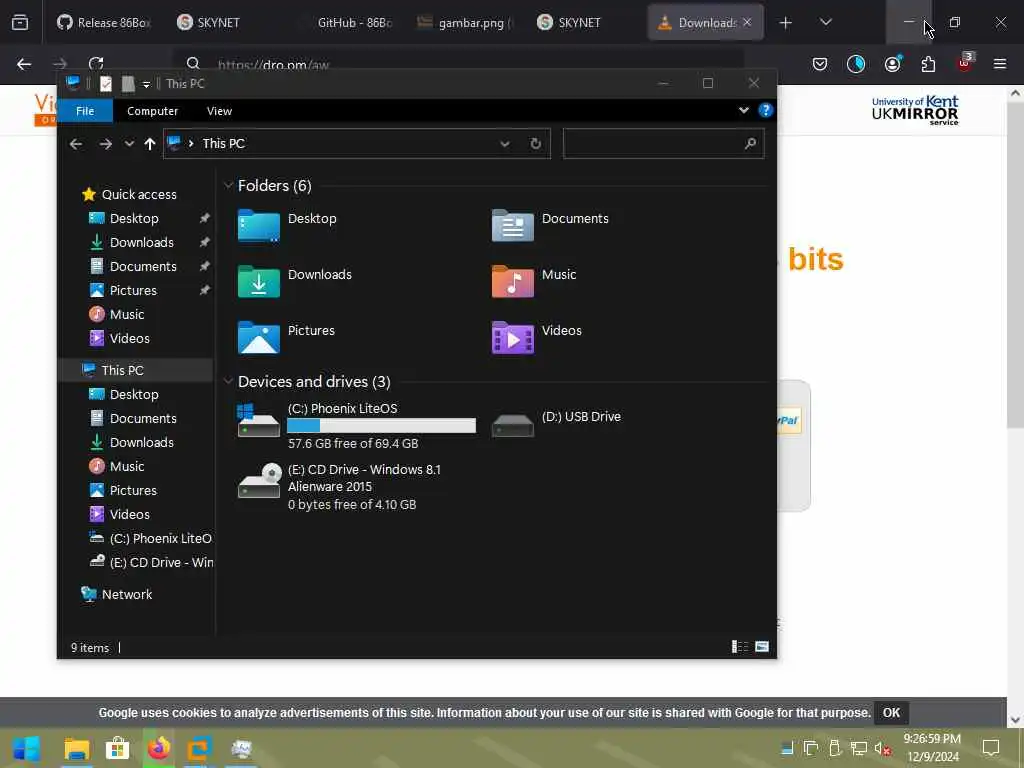The width and height of the screenshot is (1024, 768).
Task: Expand the Explorer ribbon chevron
Action: 743,110
